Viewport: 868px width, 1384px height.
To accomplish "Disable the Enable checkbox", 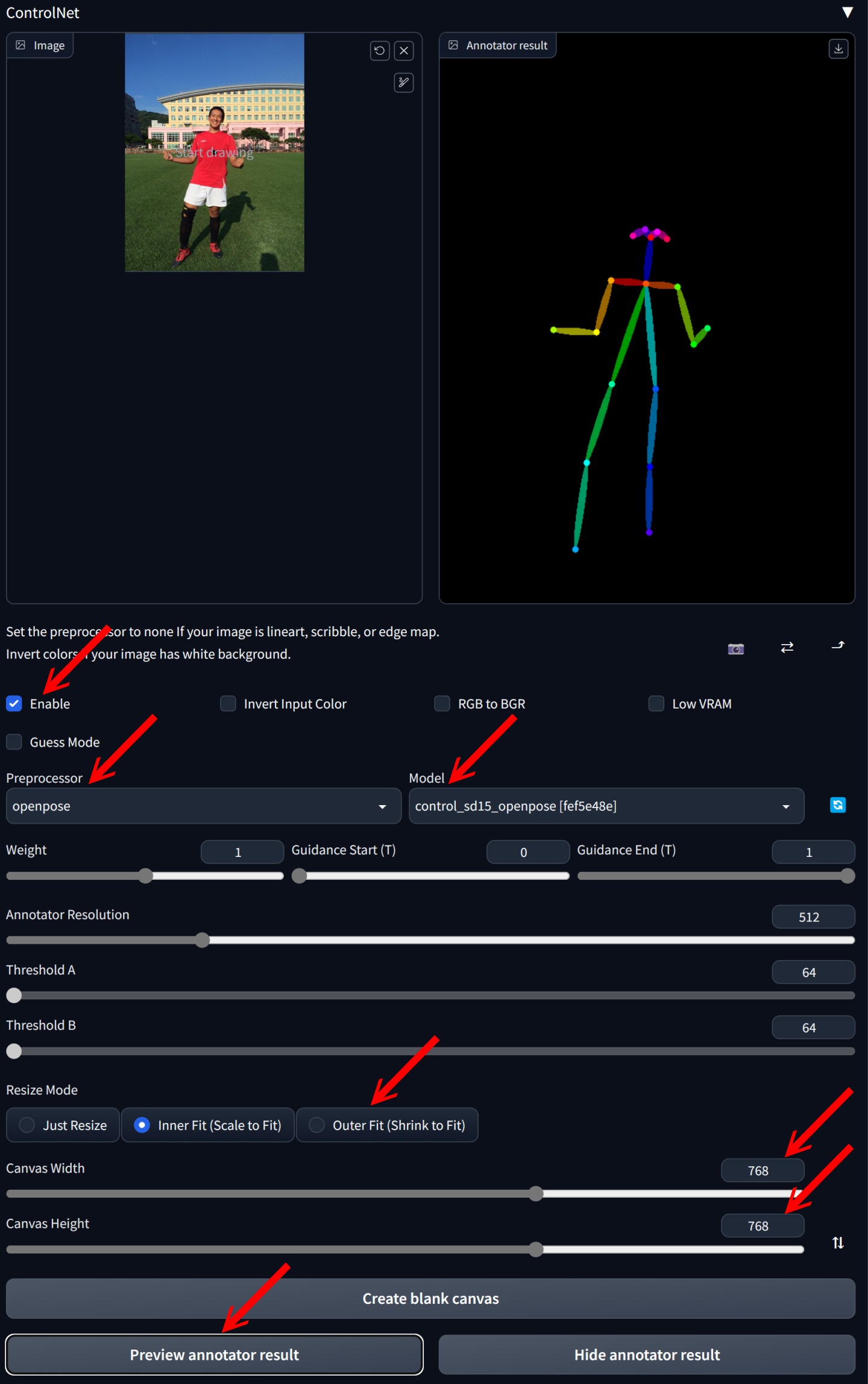I will (x=14, y=704).
